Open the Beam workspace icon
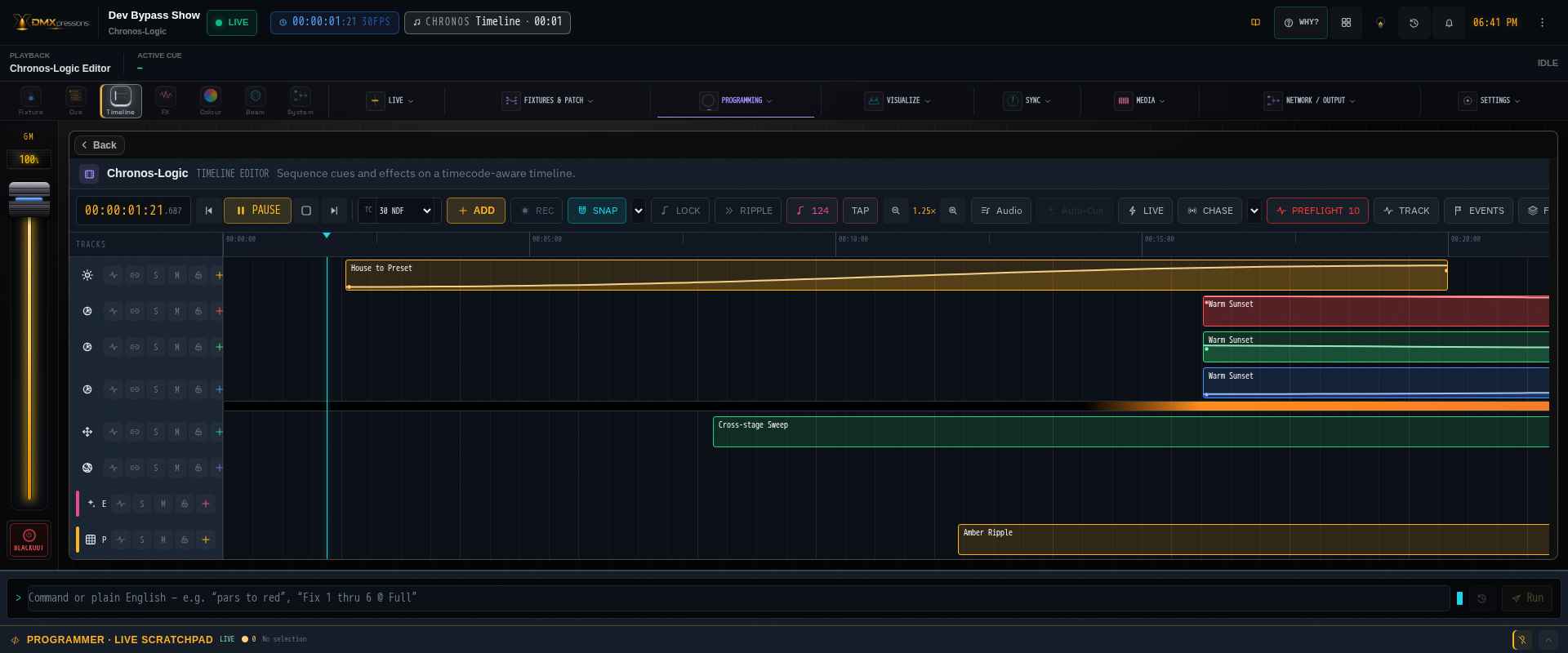The image size is (1568, 653). click(256, 101)
